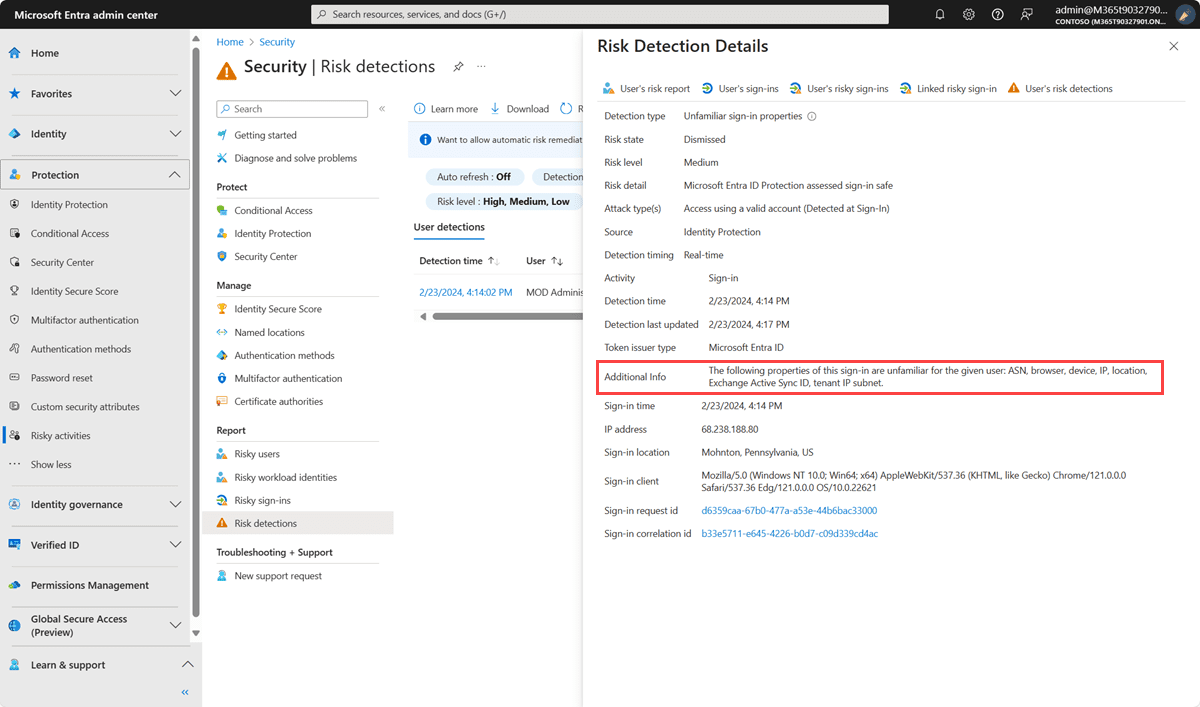Screen dimensions: 1200x707
Task: Open help question mark icon
Action: pos(998,14)
